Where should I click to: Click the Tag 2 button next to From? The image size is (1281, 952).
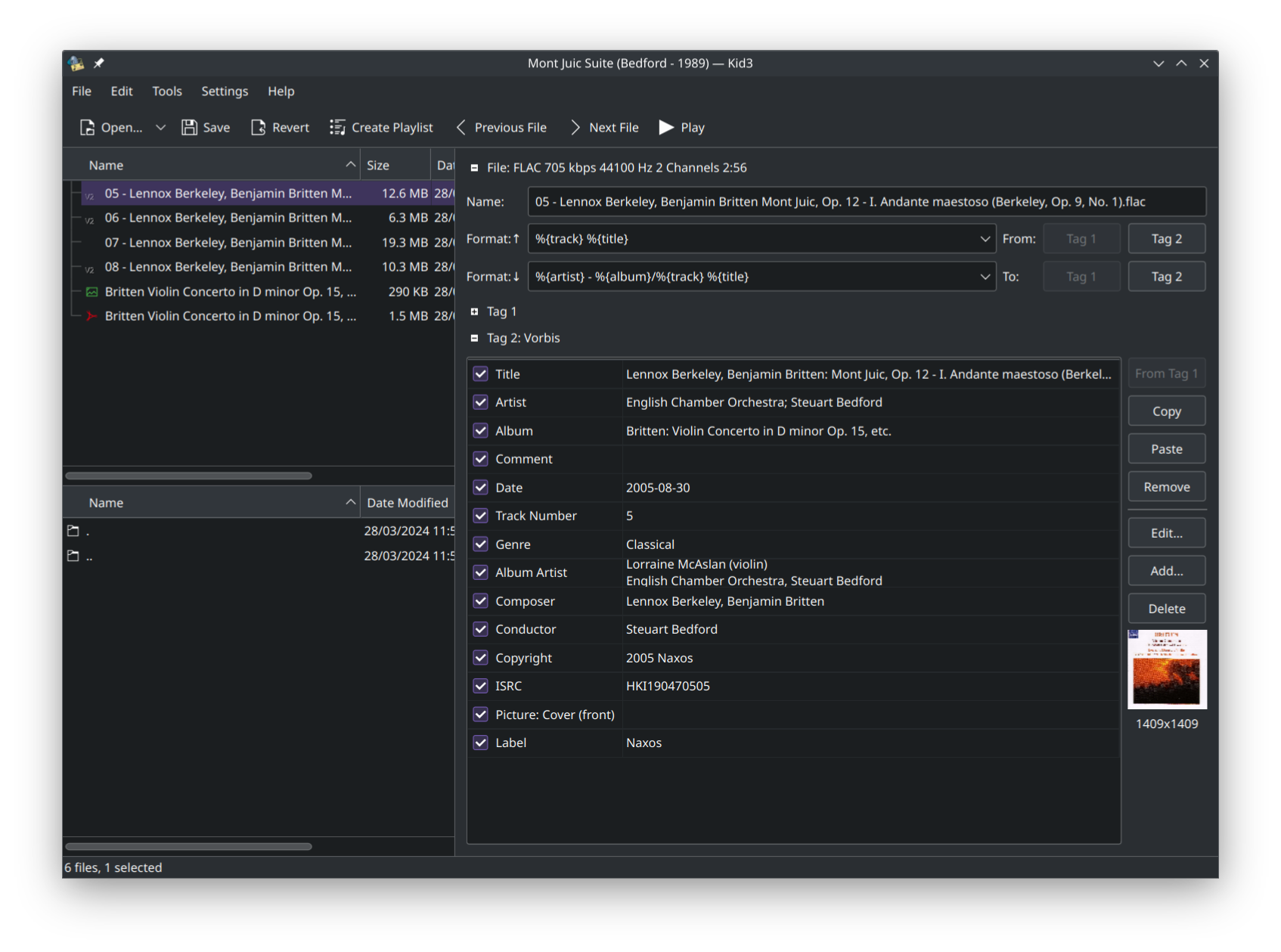coord(1166,238)
